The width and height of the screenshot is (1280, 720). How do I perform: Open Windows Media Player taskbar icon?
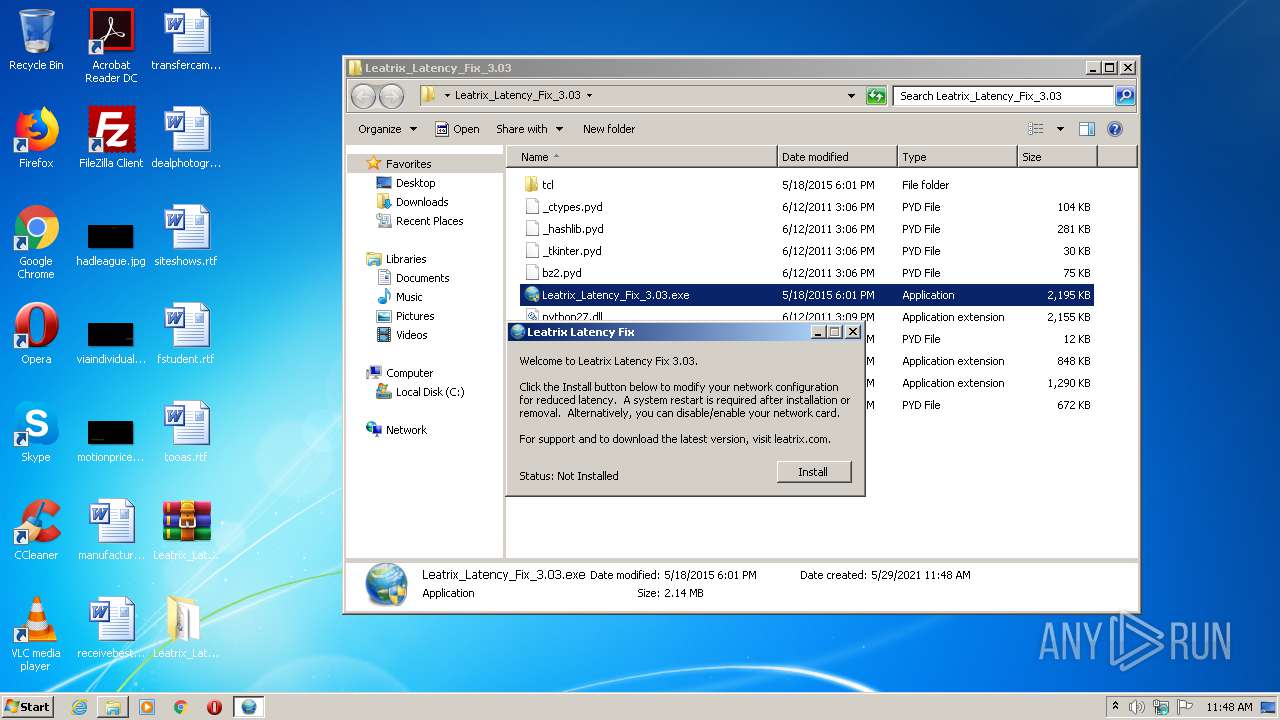(147, 707)
